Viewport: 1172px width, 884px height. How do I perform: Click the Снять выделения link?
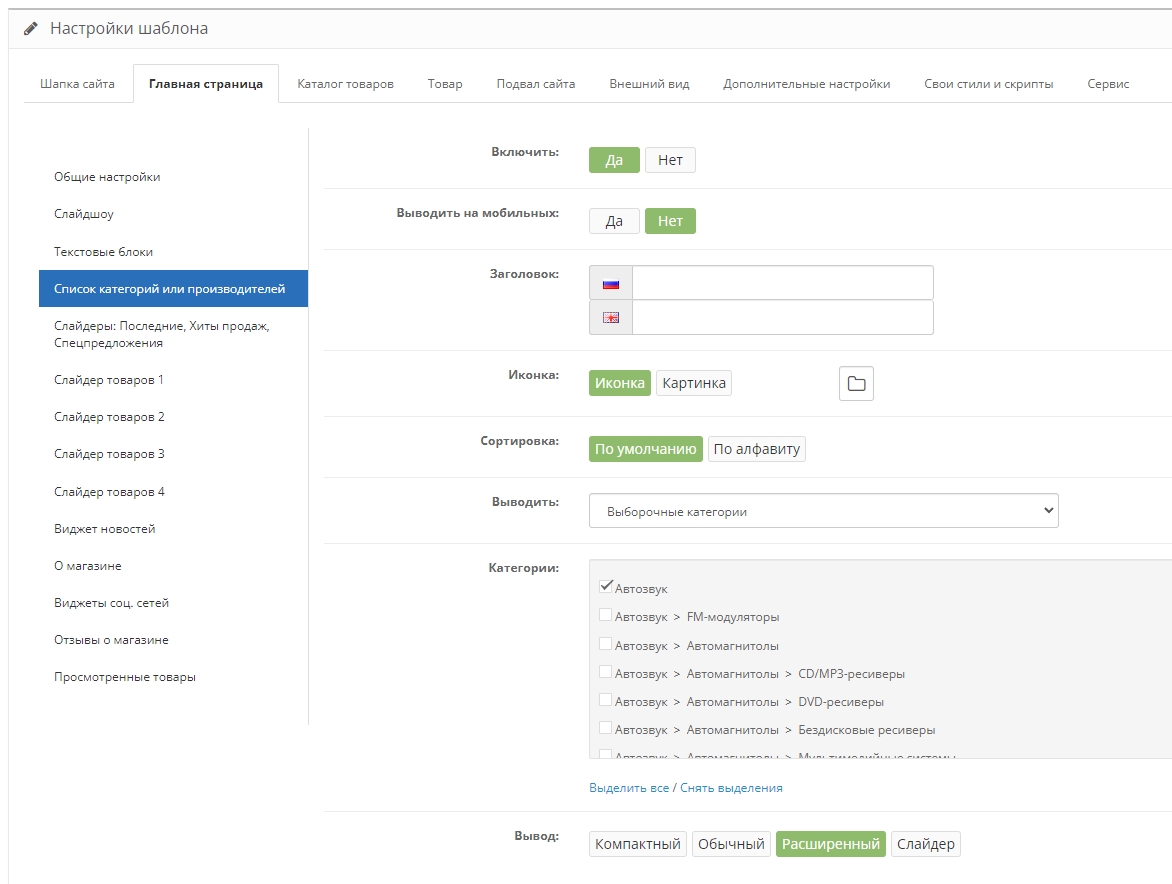point(731,788)
